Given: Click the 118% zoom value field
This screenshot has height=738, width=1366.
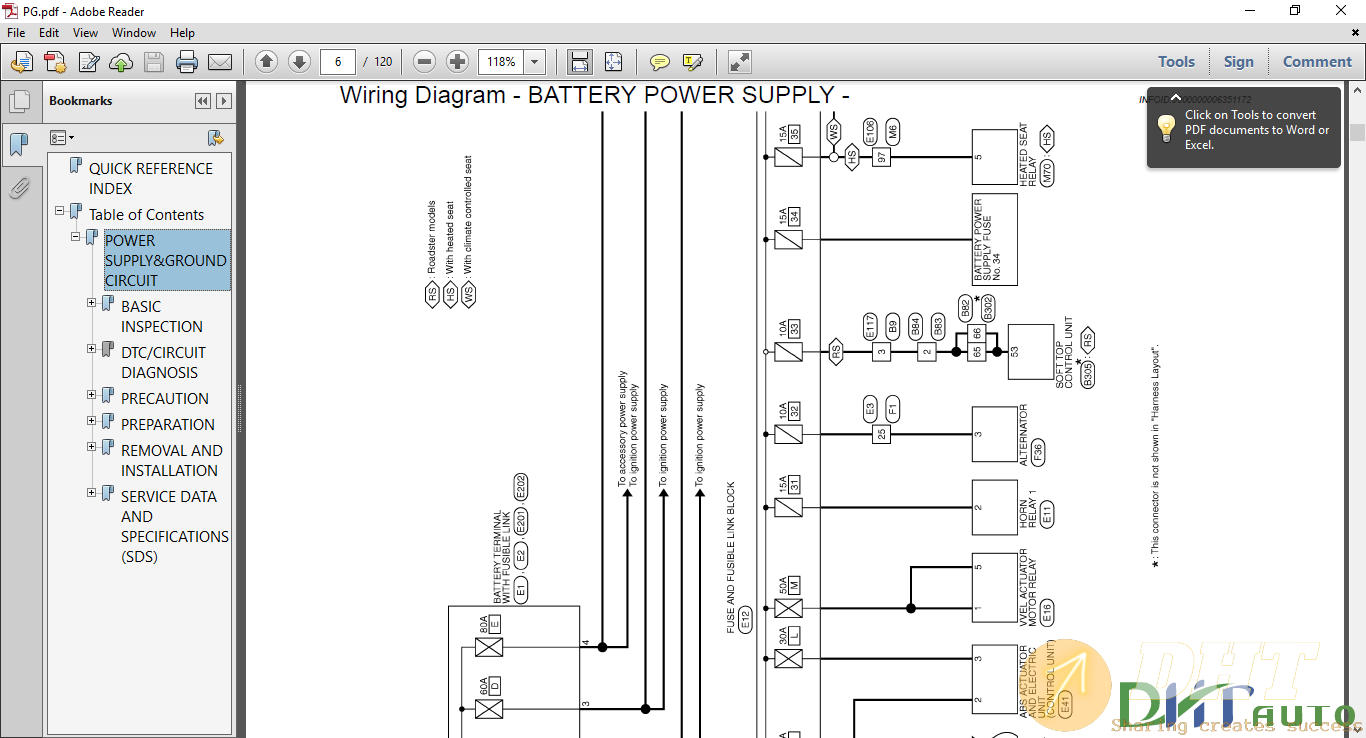Looking at the screenshot, I should (502, 62).
